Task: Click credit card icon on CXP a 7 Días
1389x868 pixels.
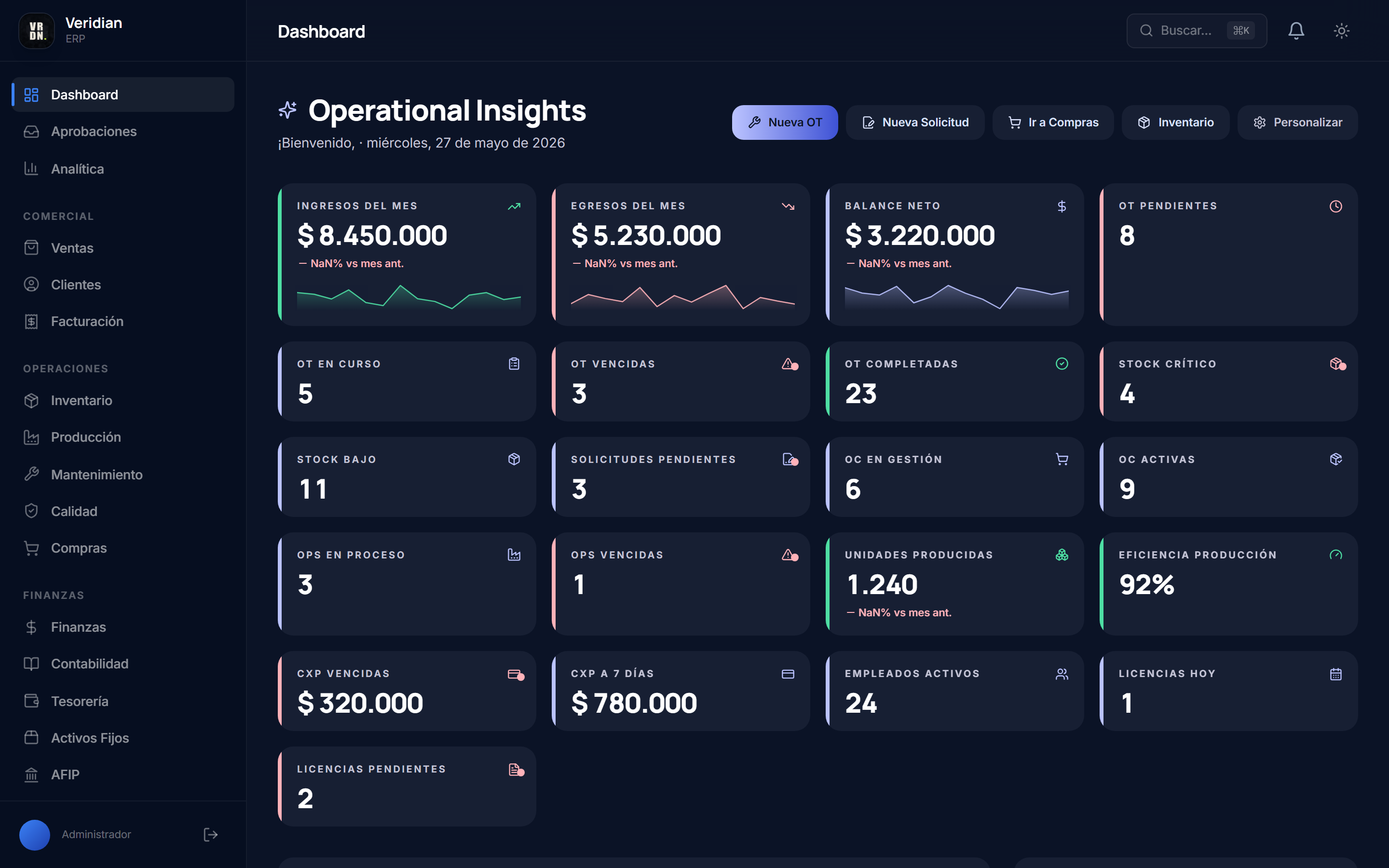Action: click(788, 674)
